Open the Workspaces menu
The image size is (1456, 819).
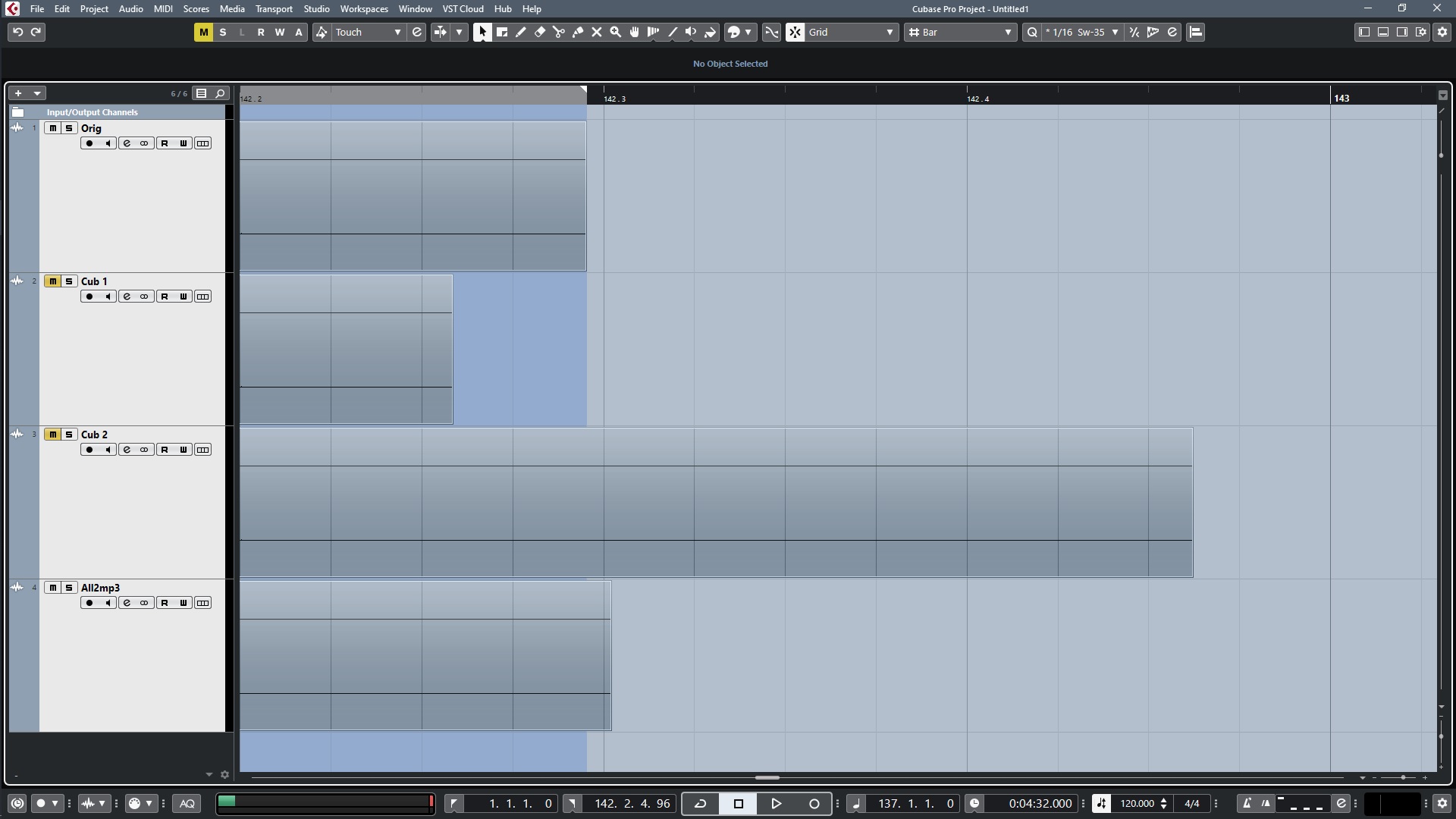(x=364, y=9)
